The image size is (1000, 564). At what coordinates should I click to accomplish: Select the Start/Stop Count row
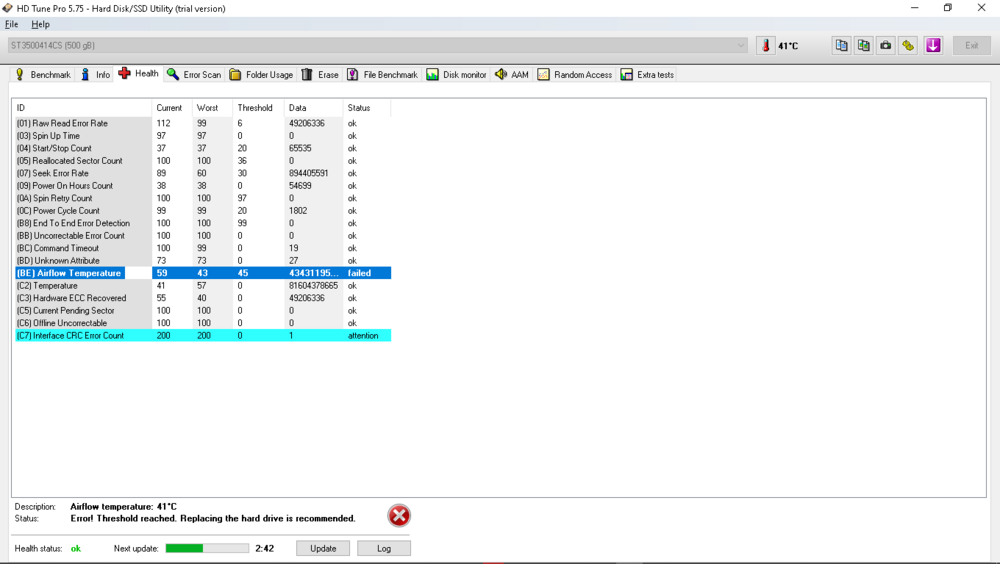point(203,148)
